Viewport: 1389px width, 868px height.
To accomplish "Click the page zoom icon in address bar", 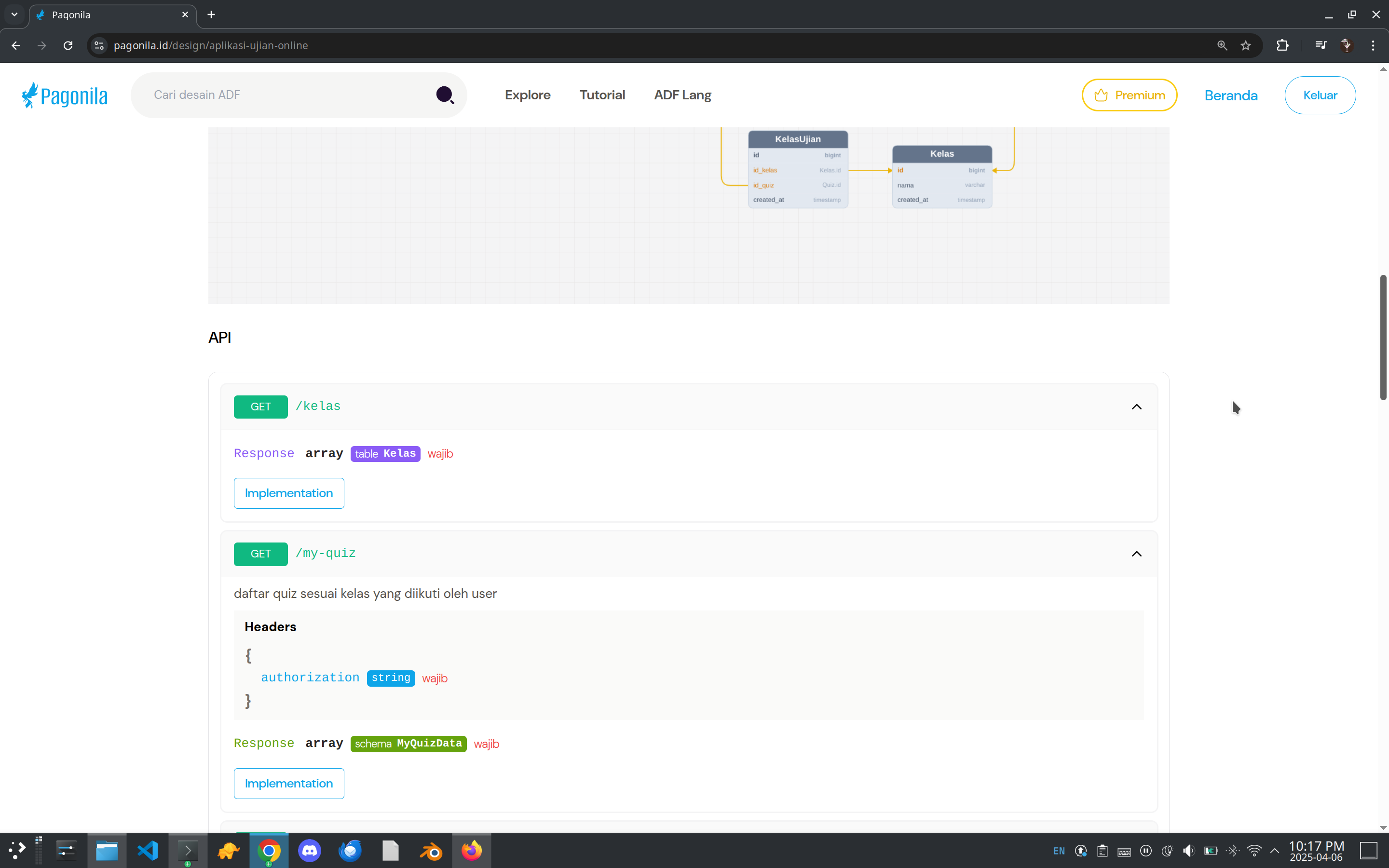I will [x=1222, y=45].
